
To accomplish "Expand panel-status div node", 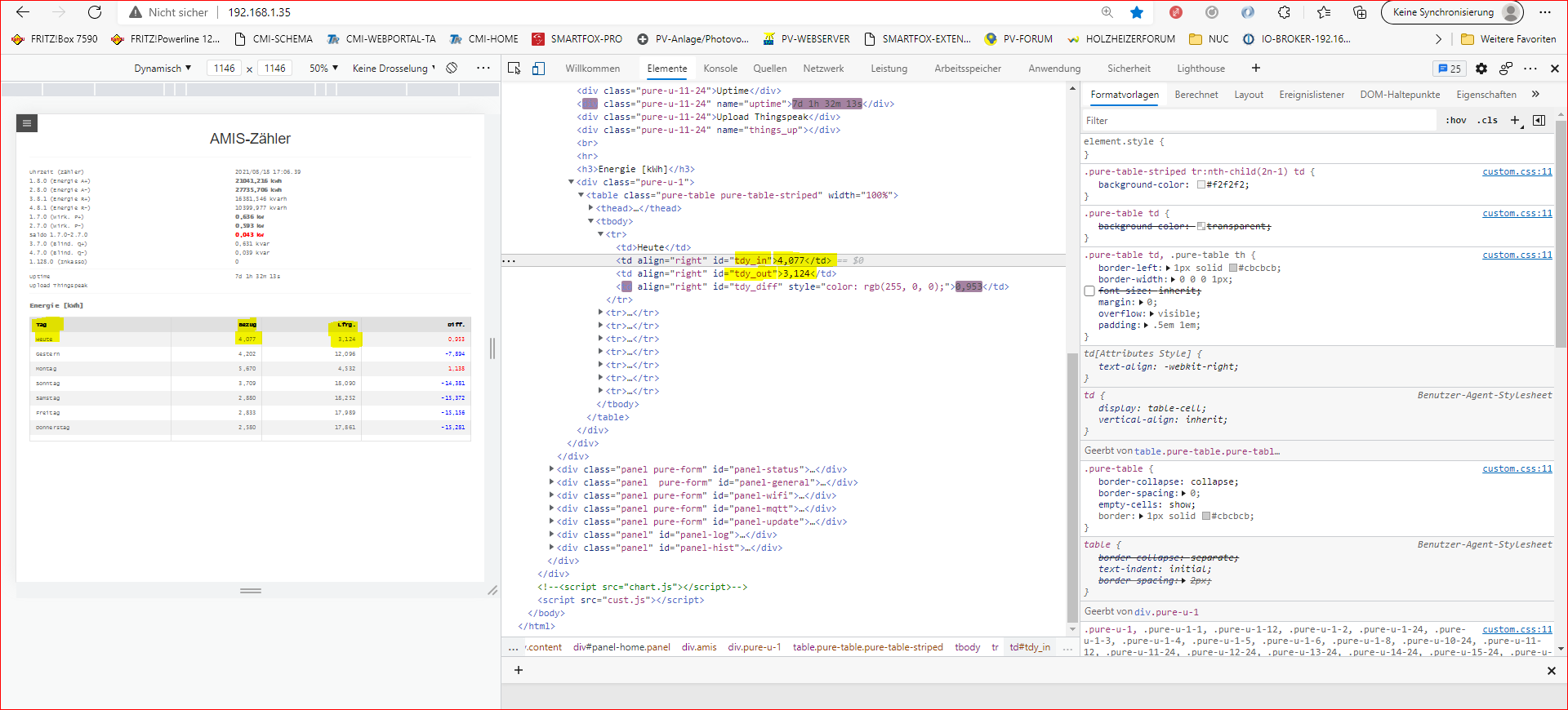I will (551, 469).
